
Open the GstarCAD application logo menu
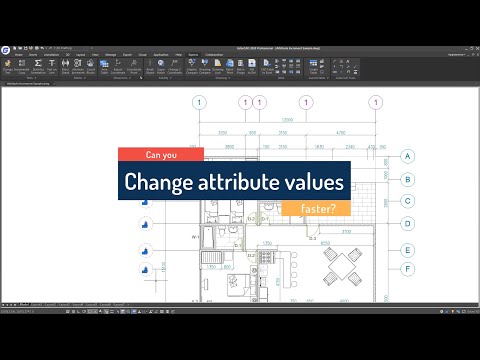tap(5, 50)
